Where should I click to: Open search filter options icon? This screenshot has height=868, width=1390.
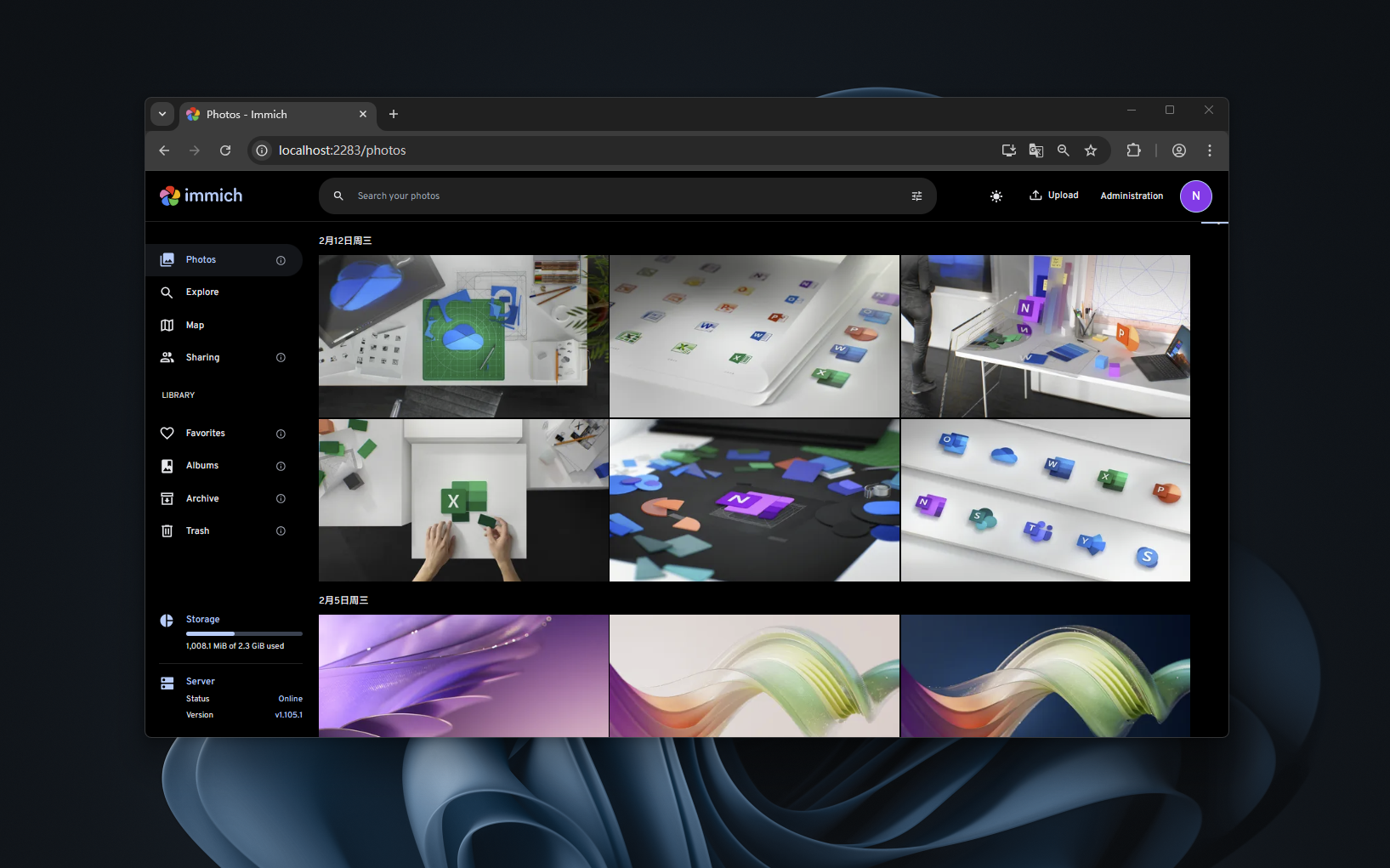tap(916, 196)
